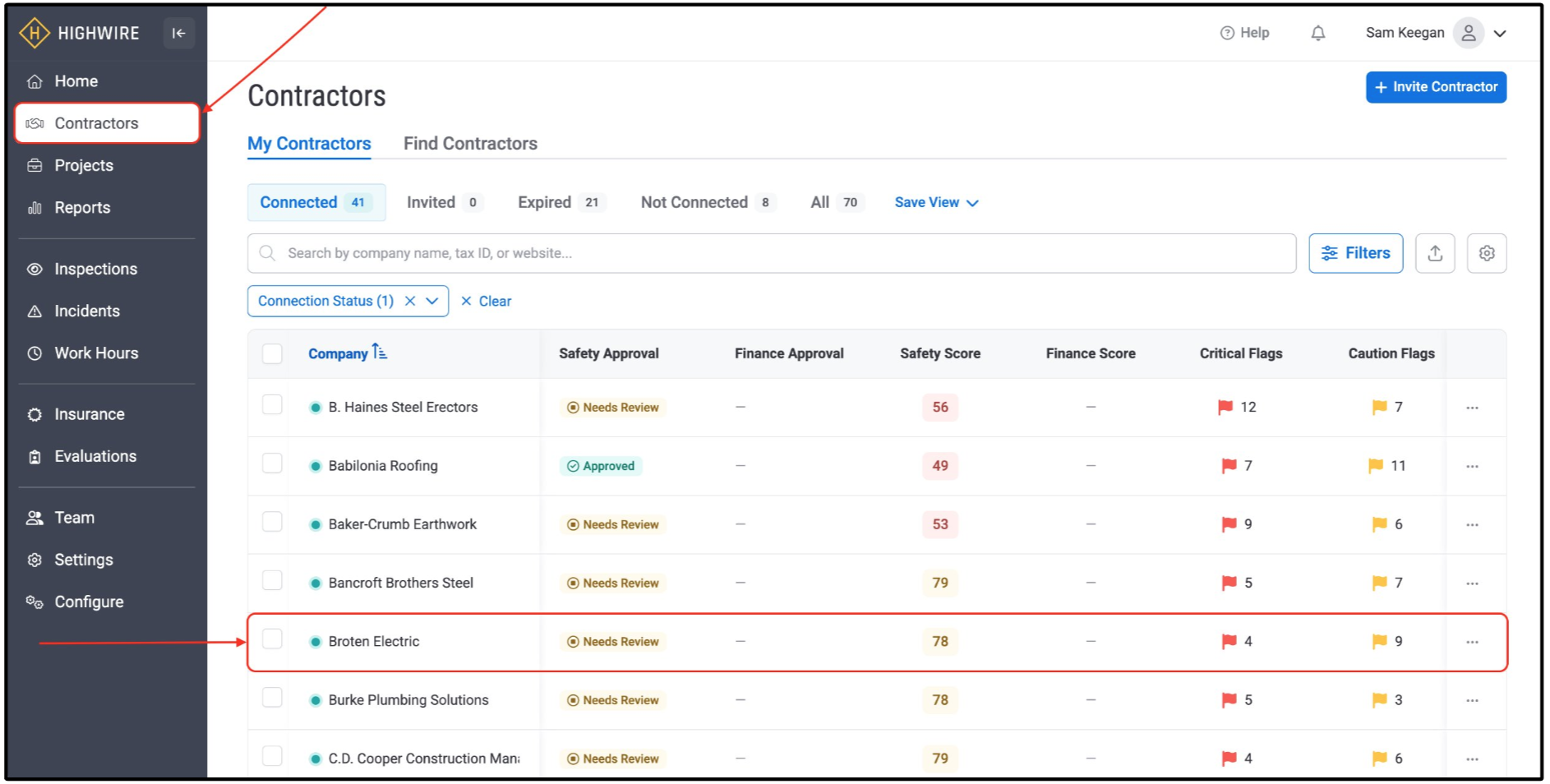Click the Help question mark icon
1550x784 pixels.
click(x=1227, y=33)
